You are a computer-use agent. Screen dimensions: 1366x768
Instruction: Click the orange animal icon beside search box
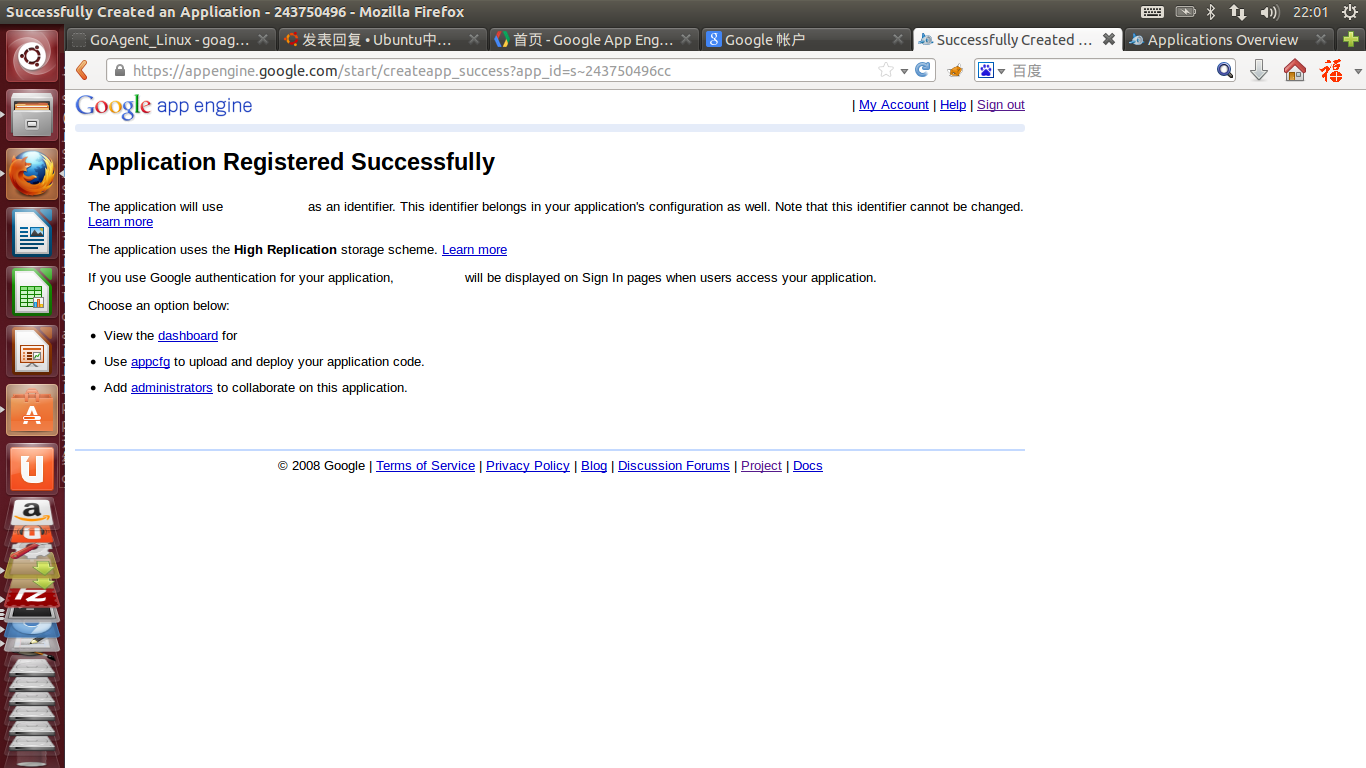(955, 71)
